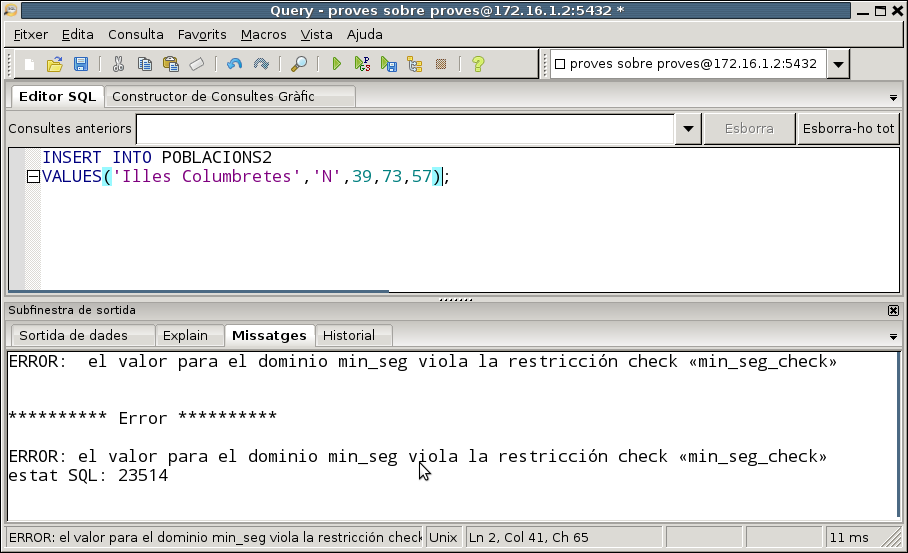The width and height of the screenshot is (908, 553).
Task: Switch to Sortida de dades tab
Action: (x=80, y=335)
